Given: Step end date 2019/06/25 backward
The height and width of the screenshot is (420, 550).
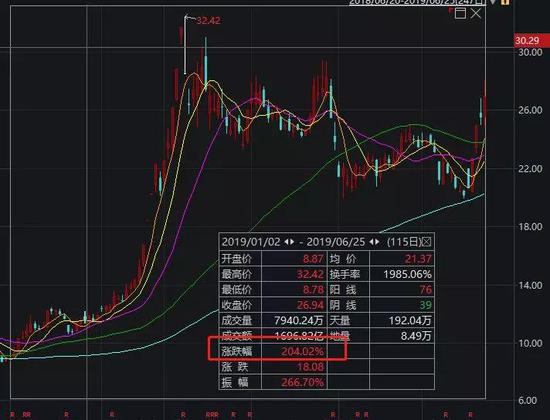Looking at the screenshot, I should point(371,242).
